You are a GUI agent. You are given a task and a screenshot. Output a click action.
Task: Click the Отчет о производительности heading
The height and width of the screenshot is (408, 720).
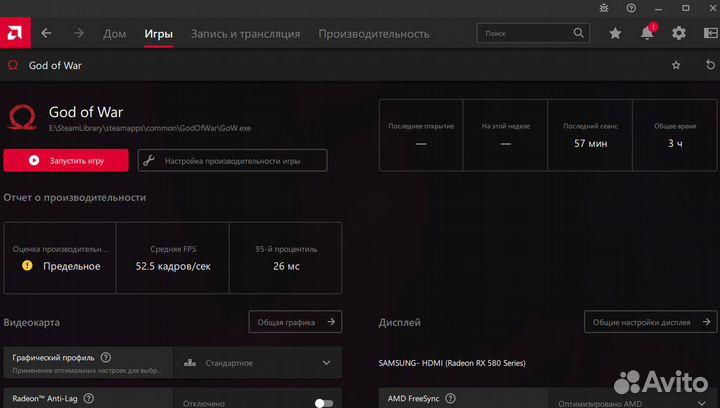coord(75,198)
